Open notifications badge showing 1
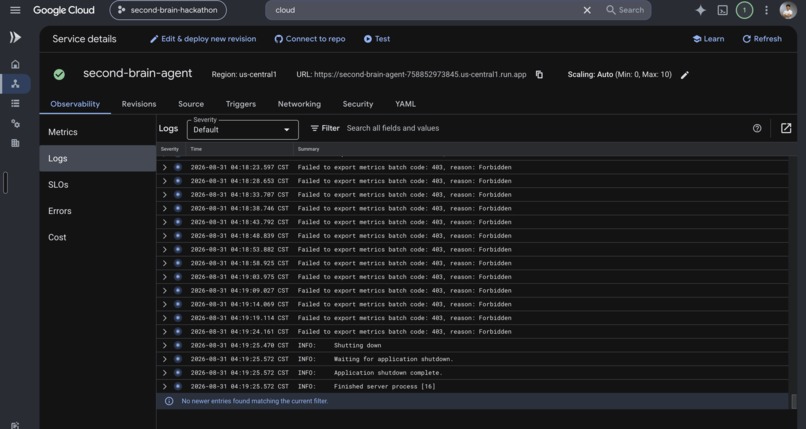Viewport: 806px width, 429px height. point(744,10)
